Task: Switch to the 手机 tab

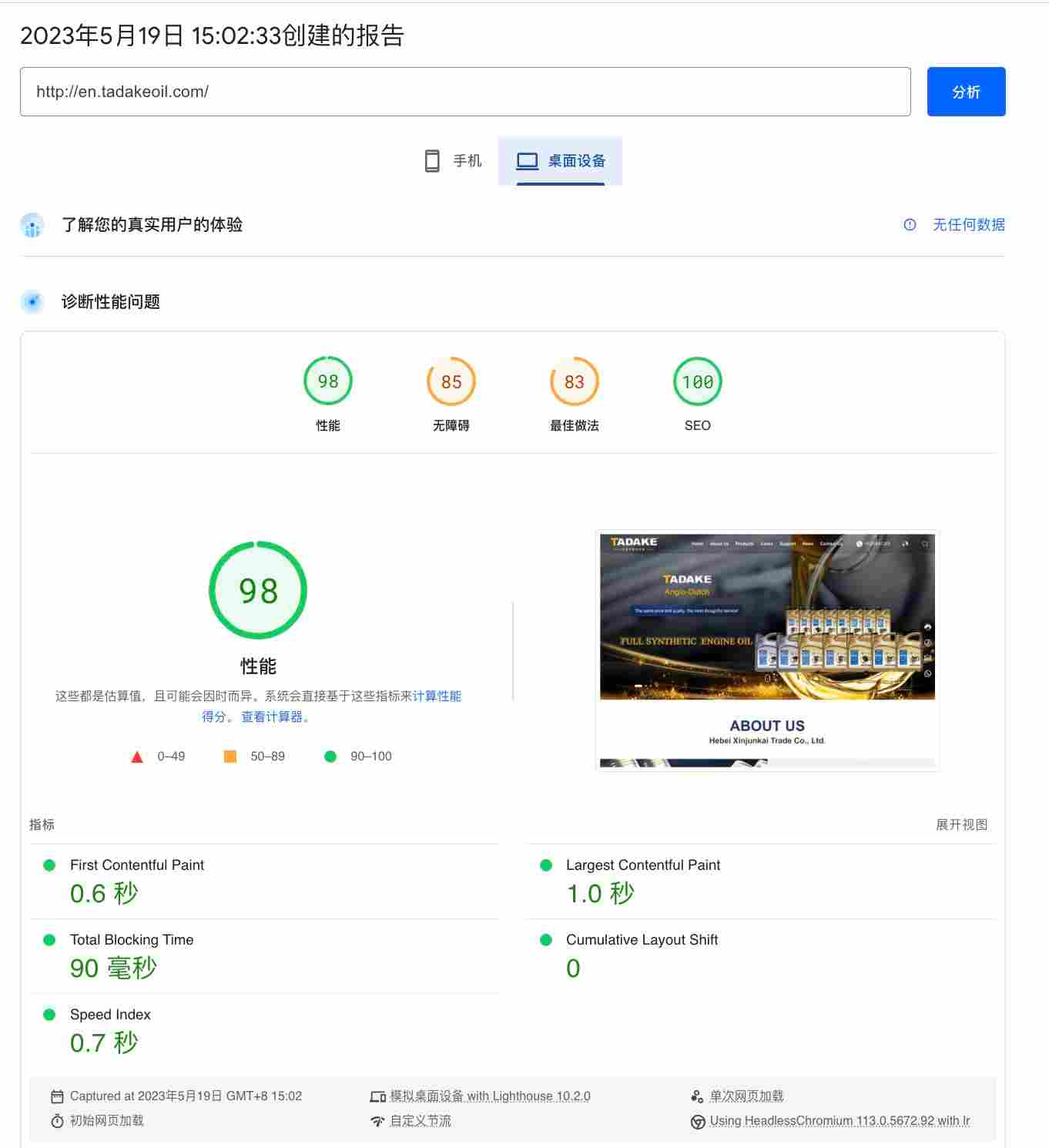Action: [x=454, y=161]
